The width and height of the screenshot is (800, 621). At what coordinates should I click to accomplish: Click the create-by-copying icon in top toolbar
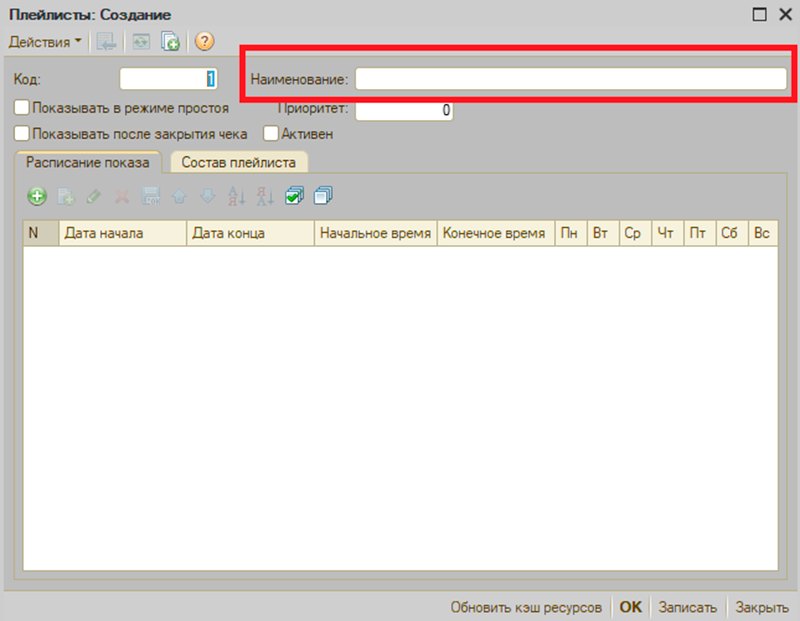tap(170, 42)
